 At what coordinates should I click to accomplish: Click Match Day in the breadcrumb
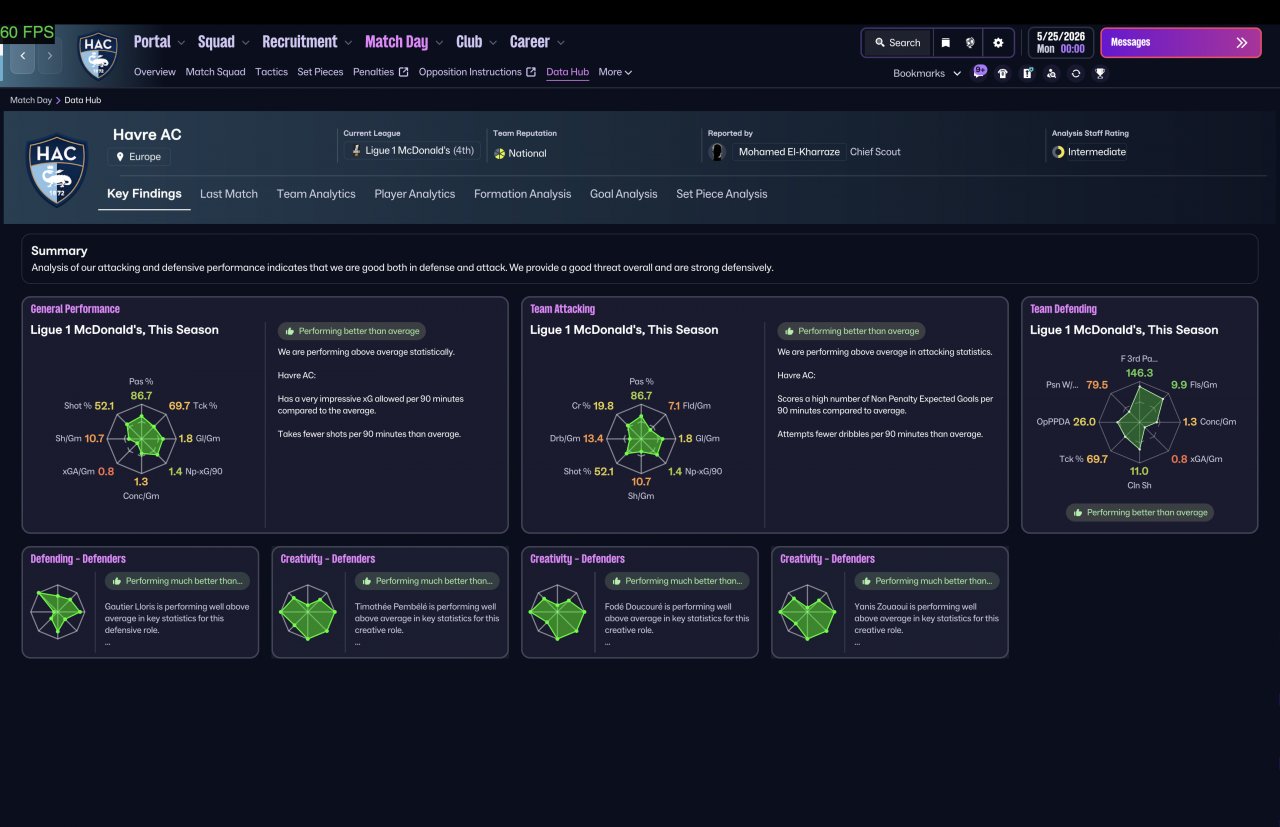[31, 100]
